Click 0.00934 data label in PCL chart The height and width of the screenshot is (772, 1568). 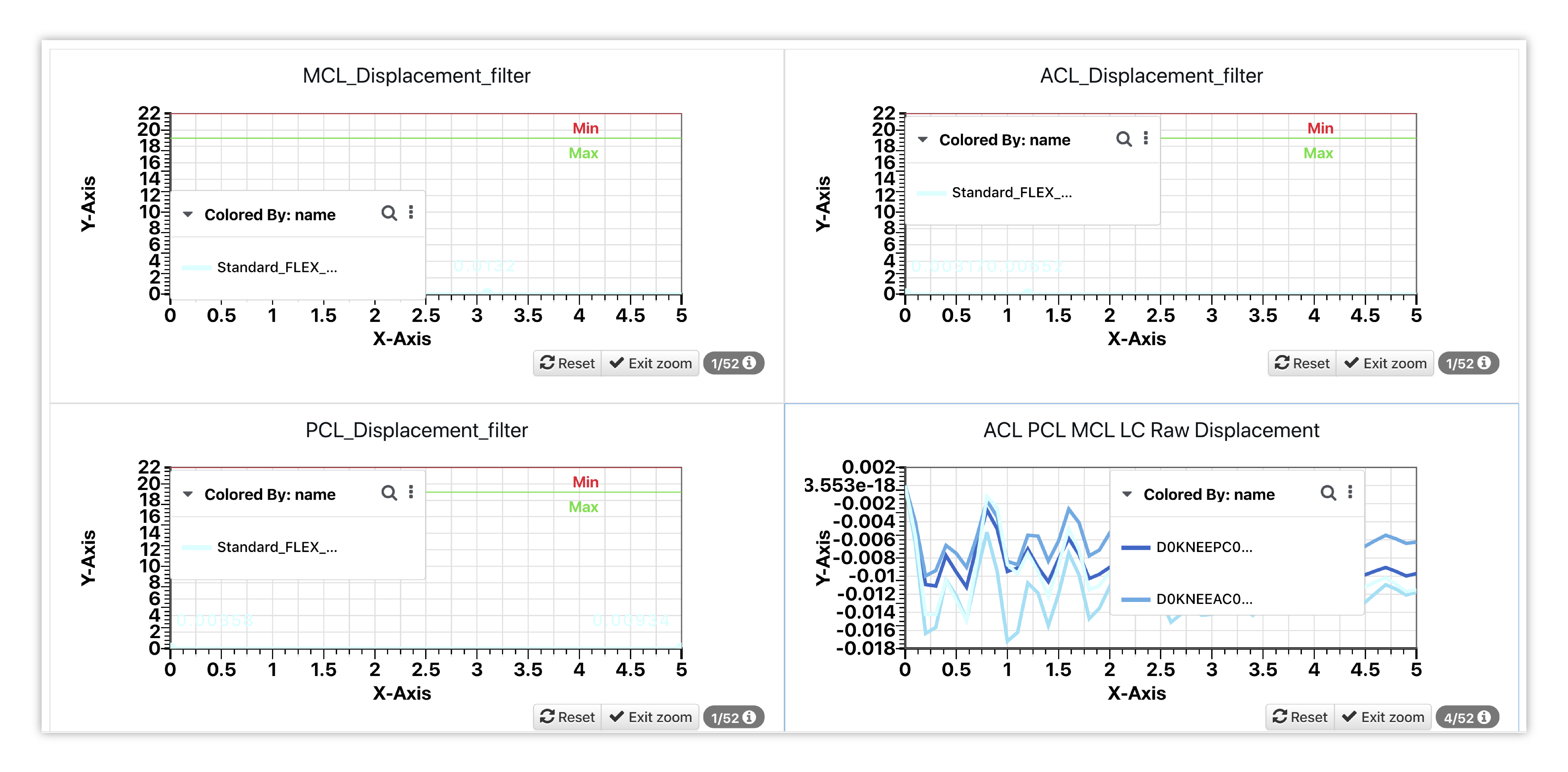[x=631, y=620]
